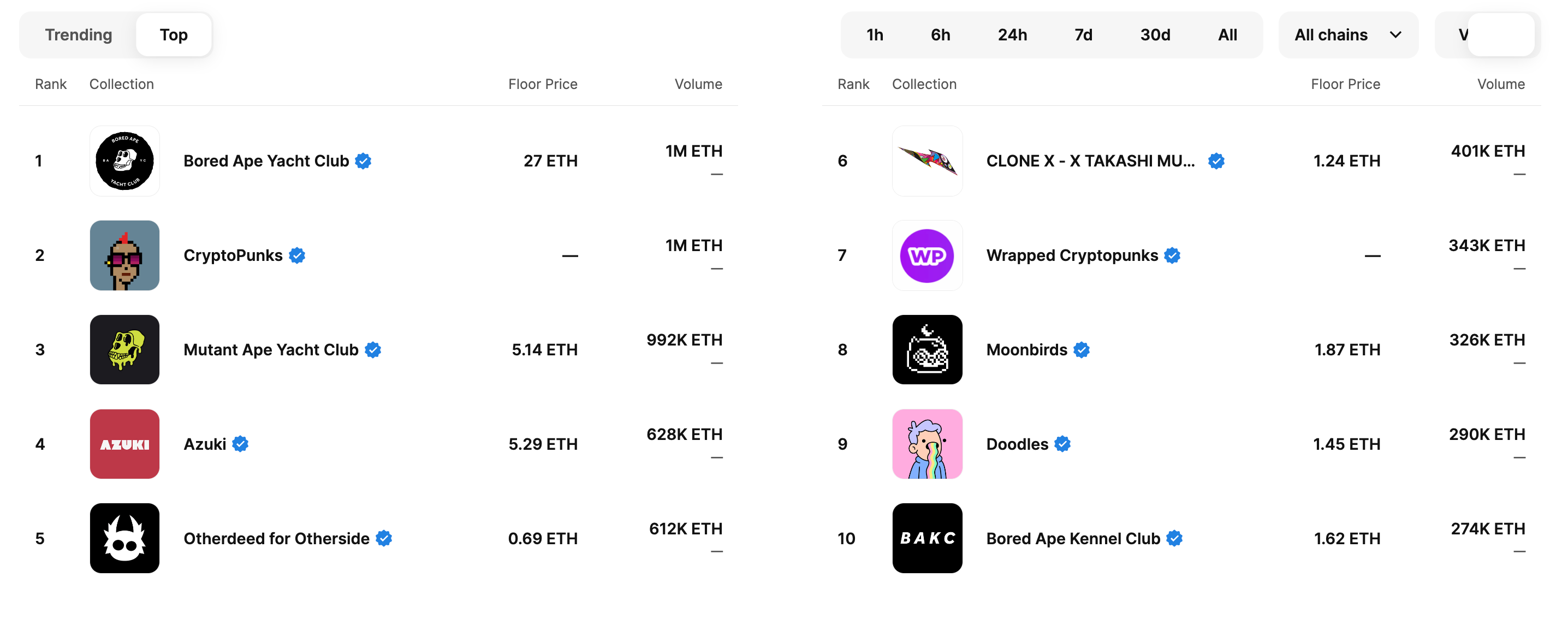The width and height of the screenshot is (1568, 631).
Task: Click the Wrapped Cryptopunks collection icon
Action: click(926, 254)
